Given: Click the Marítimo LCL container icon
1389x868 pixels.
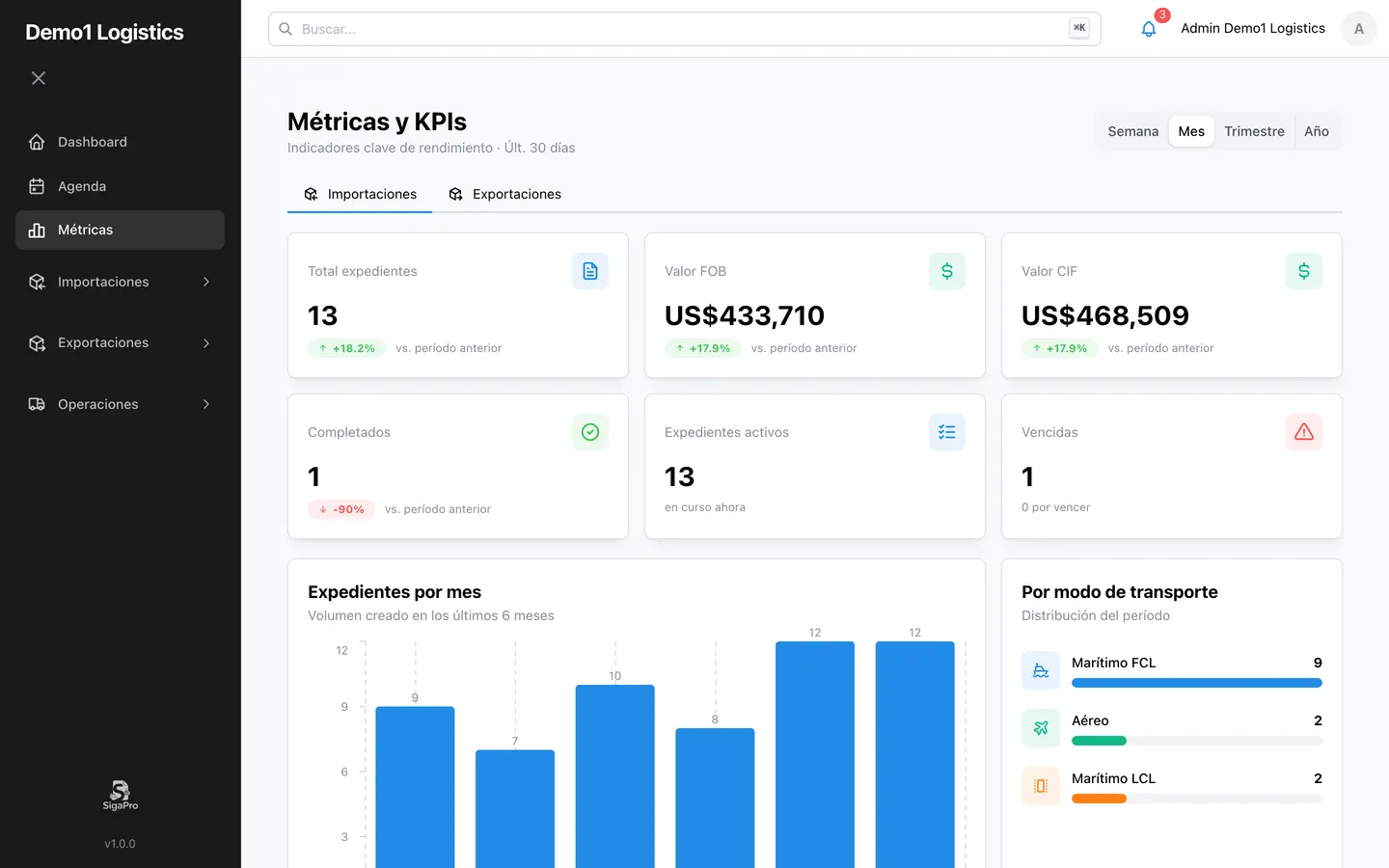Looking at the screenshot, I should click(x=1041, y=786).
